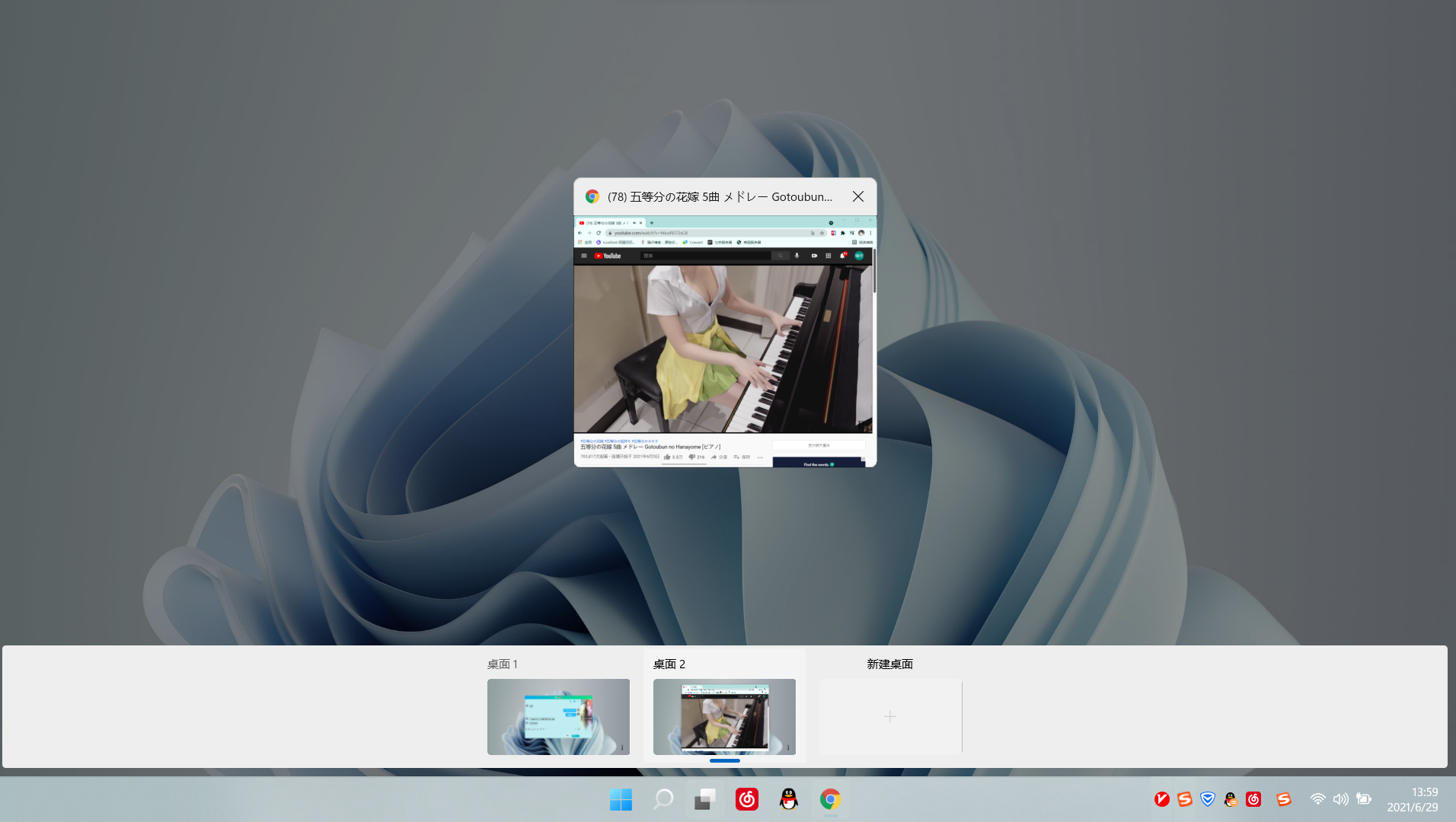Open QQ penguin app in taskbar center
Viewport: 1456px width, 822px height.
pos(789,799)
